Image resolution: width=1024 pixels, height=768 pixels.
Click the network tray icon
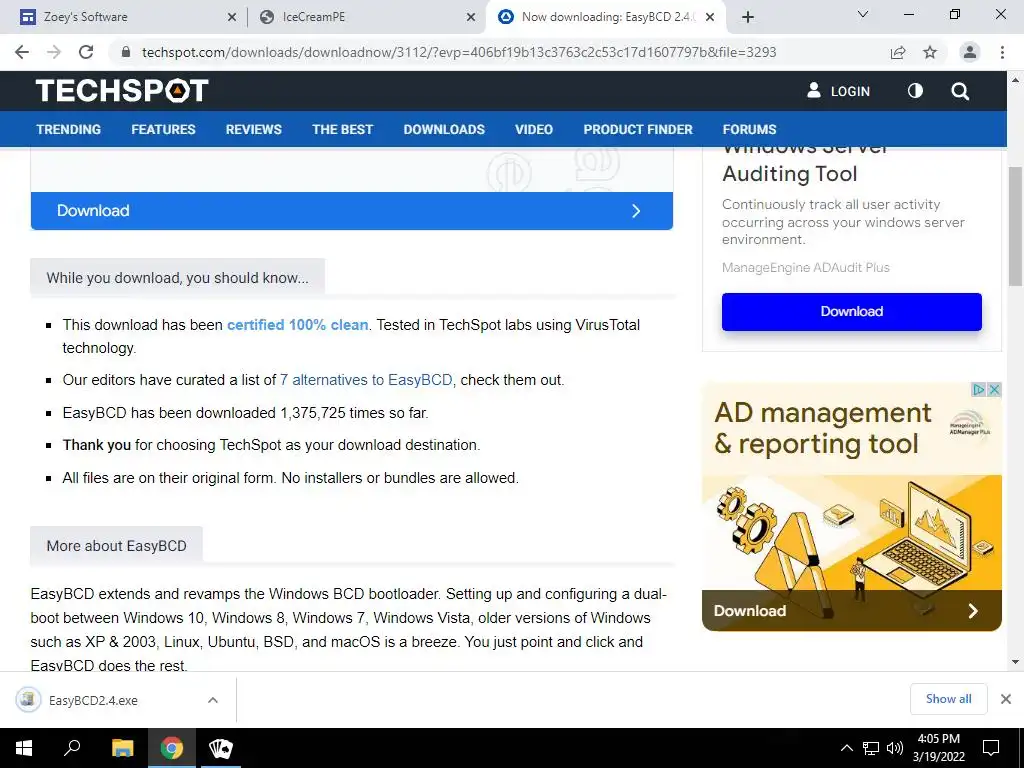pos(871,748)
